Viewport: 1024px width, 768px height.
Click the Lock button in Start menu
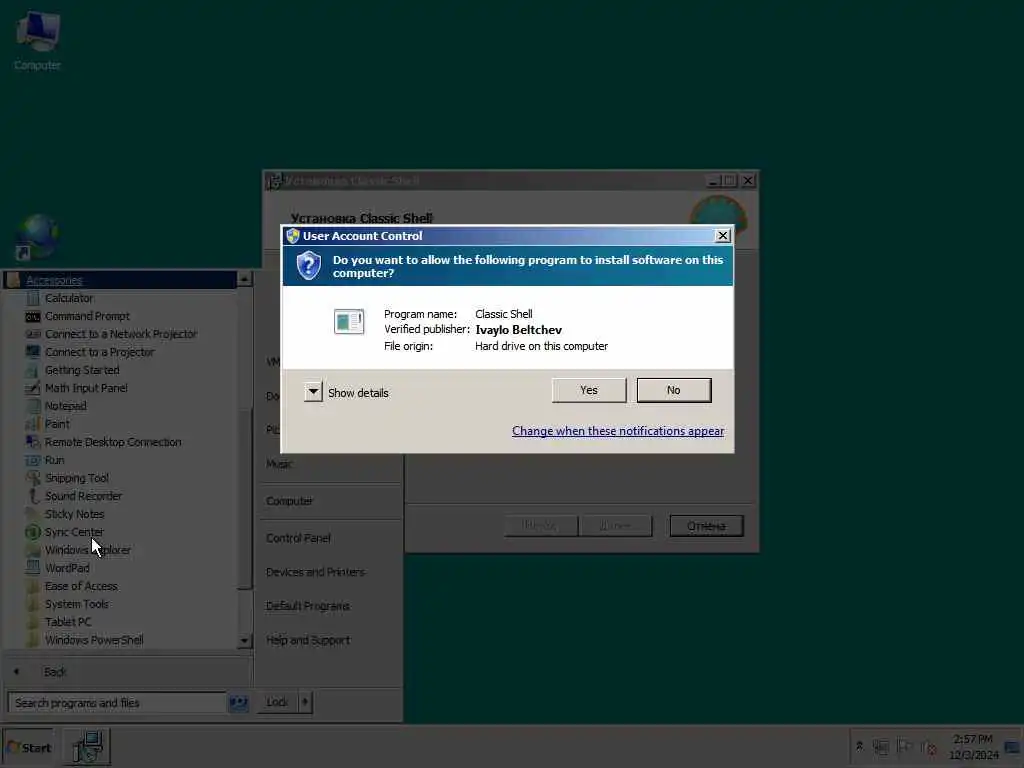pyautogui.click(x=278, y=702)
